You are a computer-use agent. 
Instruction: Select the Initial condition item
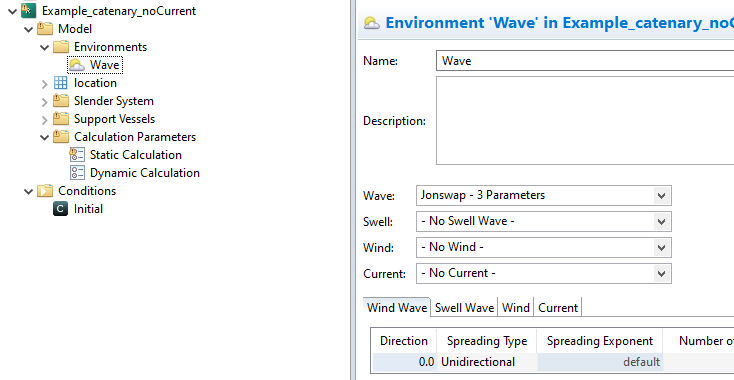click(88, 209)
